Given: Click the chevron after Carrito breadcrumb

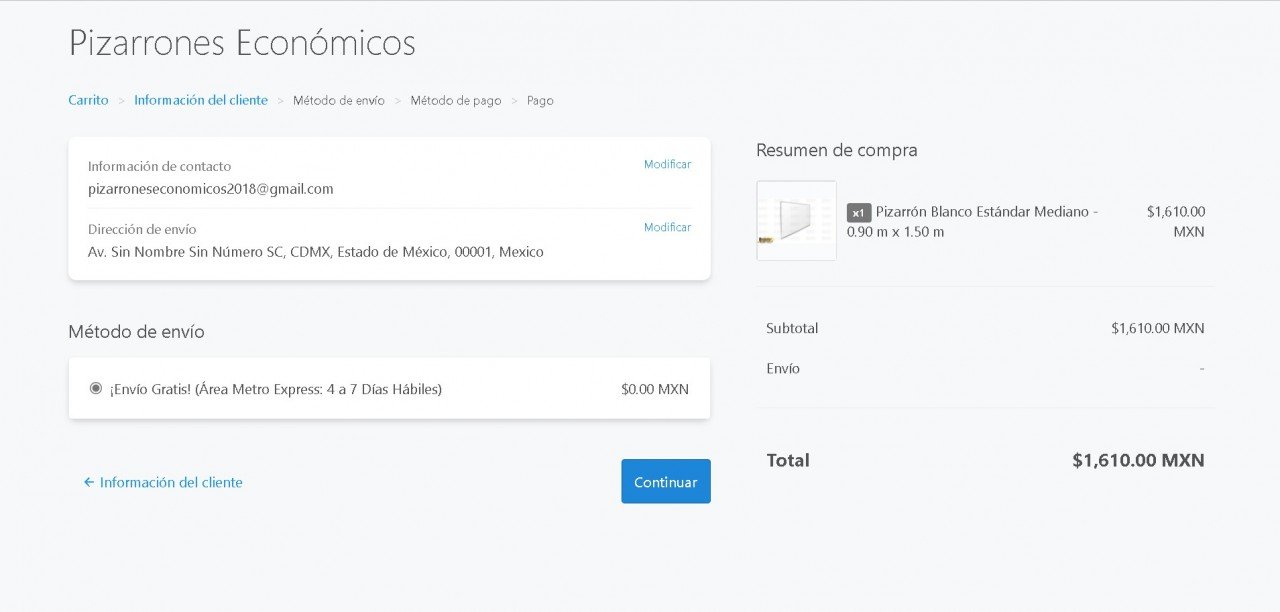Looking at the screenshot, I should [x=122, y=101].
